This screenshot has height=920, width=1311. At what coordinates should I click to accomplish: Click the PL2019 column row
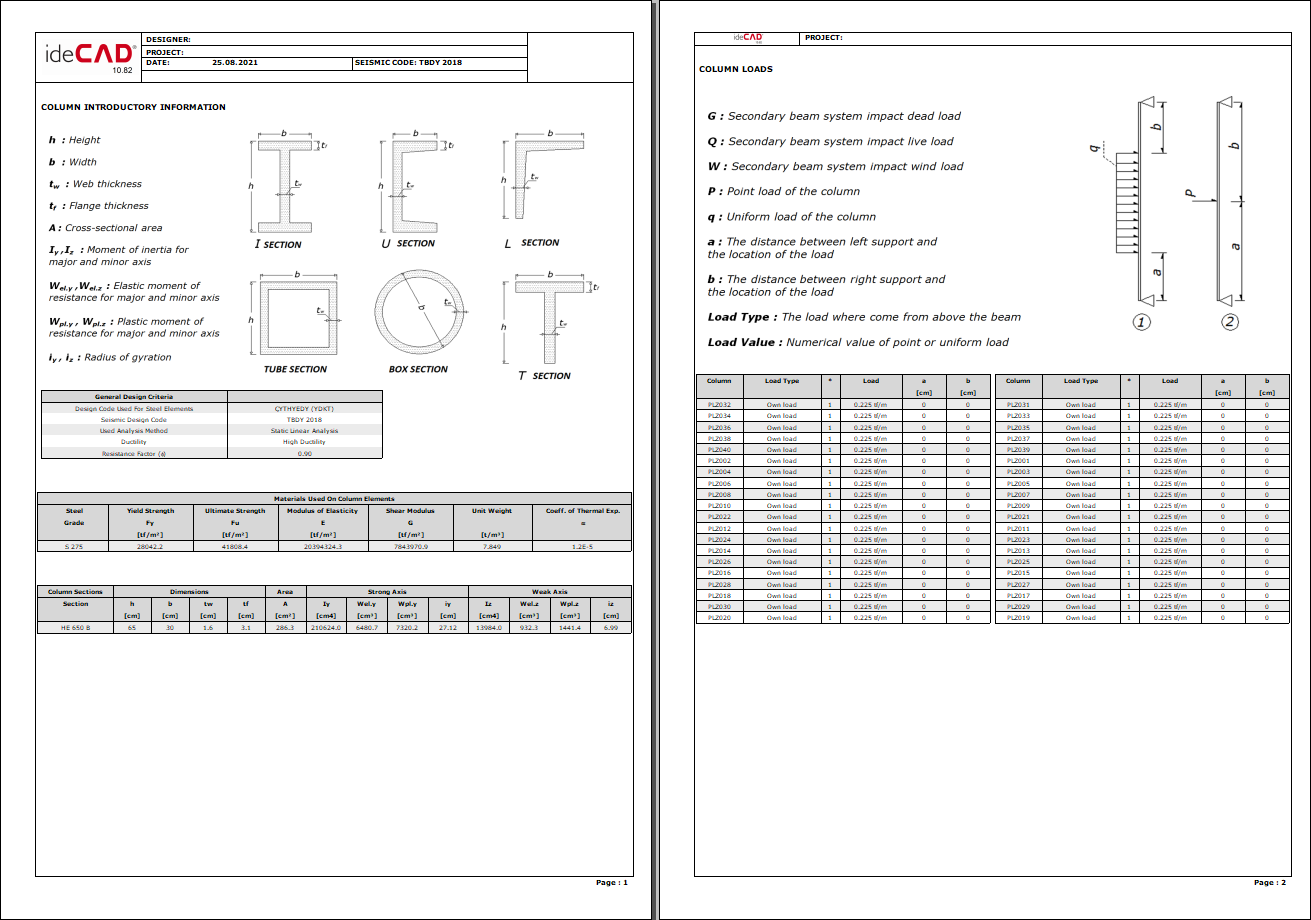pyautogui.click(x=1018, y=618)
